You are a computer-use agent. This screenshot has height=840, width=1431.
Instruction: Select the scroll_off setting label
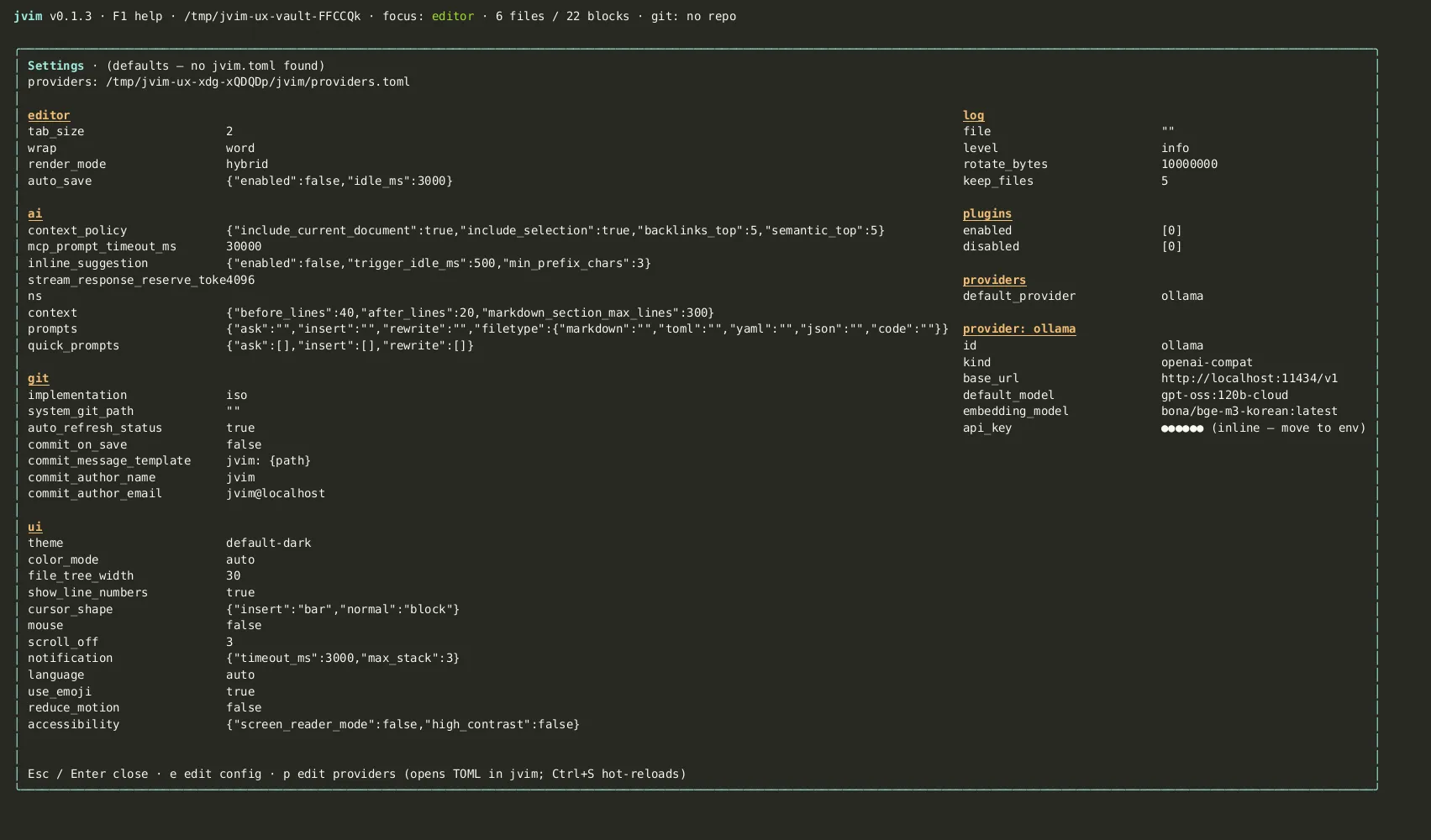coord(63,642)
